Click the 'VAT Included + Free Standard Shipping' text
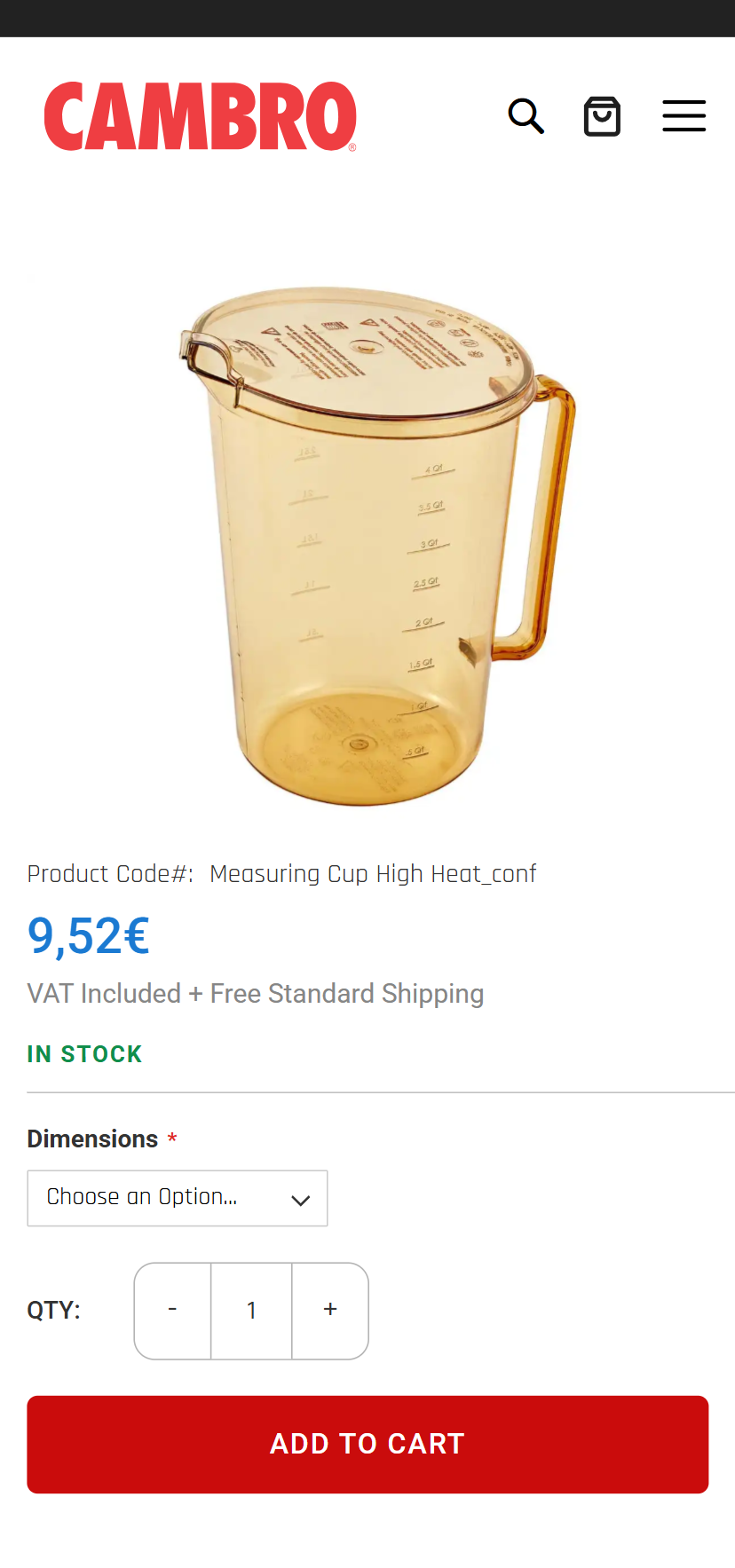Viewport: 735px width, 1568px height. (x=256, y=994)
